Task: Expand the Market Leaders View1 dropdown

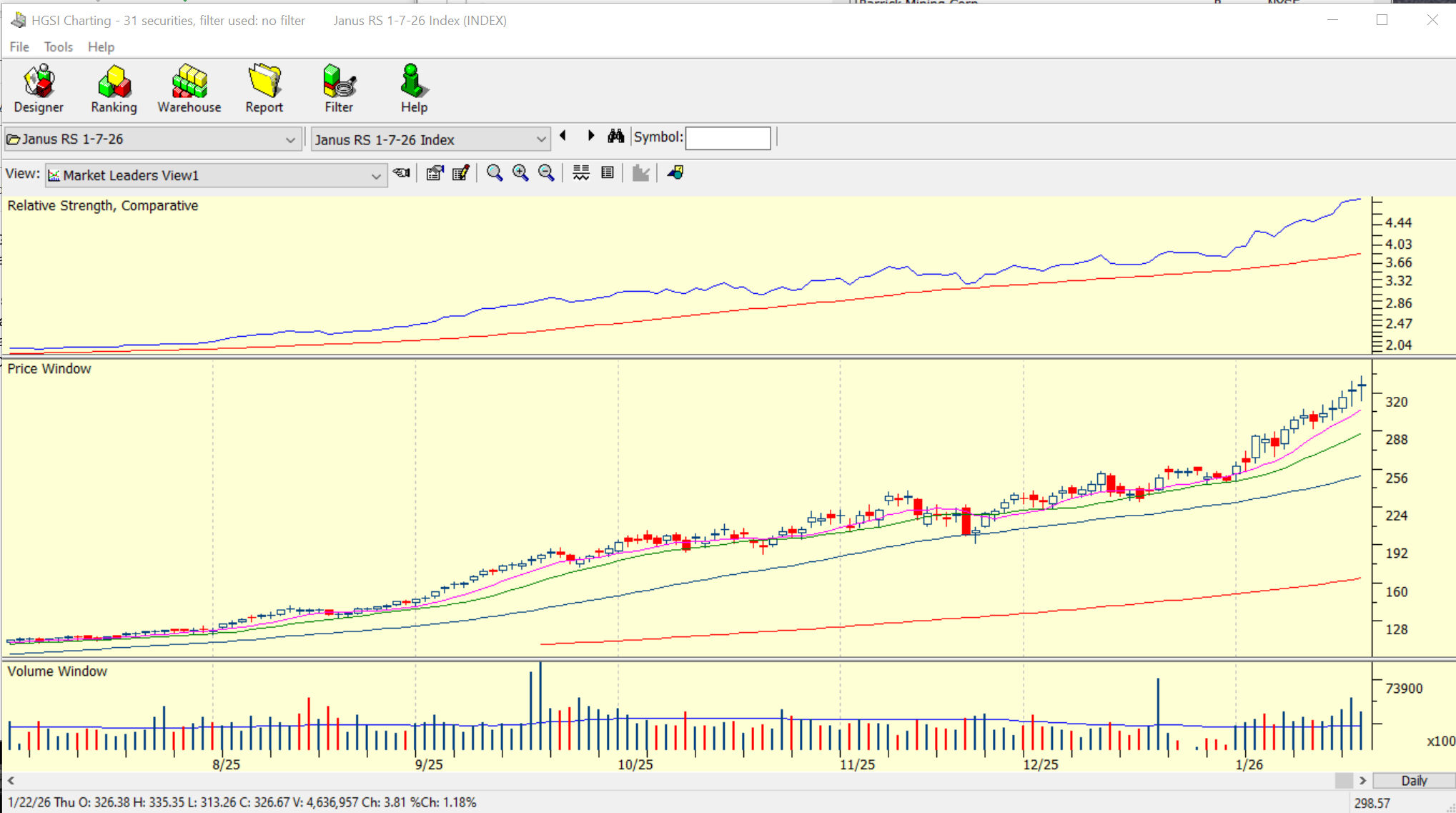Action: coord(375,176)
